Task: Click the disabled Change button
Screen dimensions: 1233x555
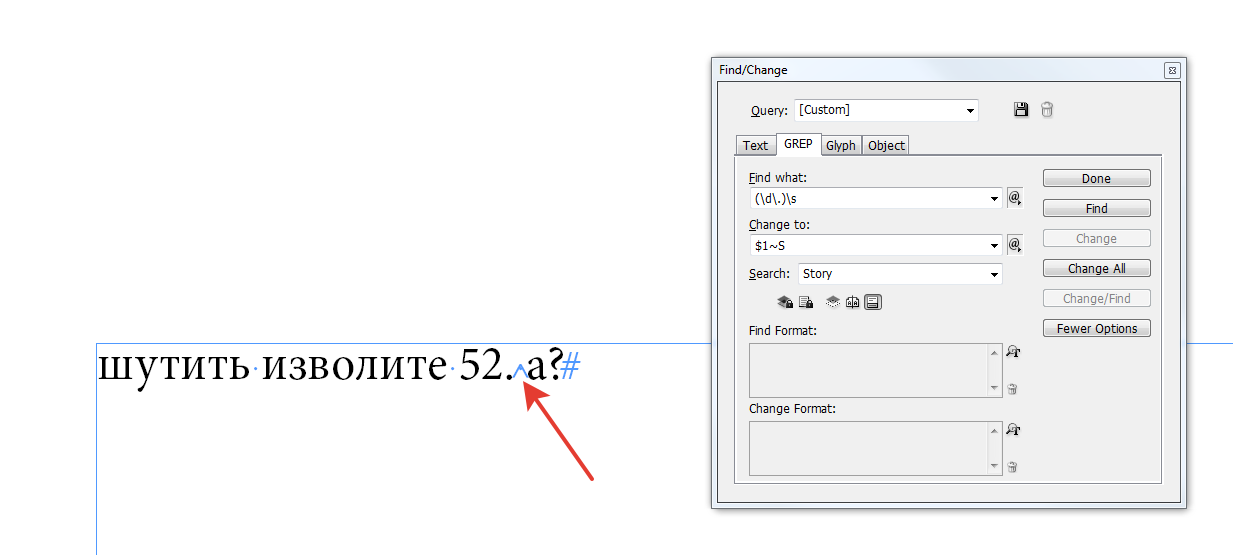Action: point(1096,239)
